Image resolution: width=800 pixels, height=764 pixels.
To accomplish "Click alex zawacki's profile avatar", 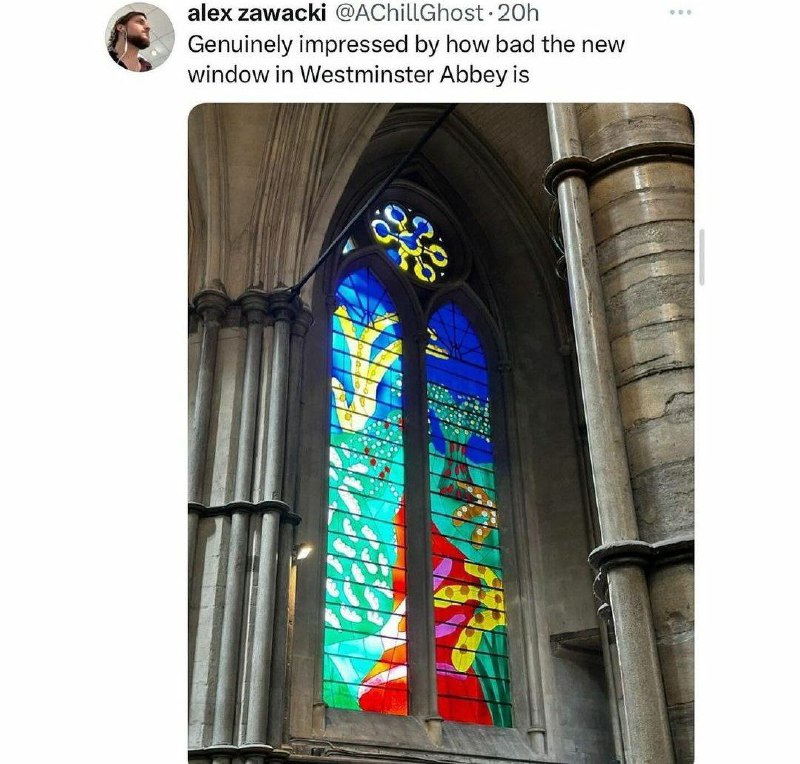I will coord(139,37).
